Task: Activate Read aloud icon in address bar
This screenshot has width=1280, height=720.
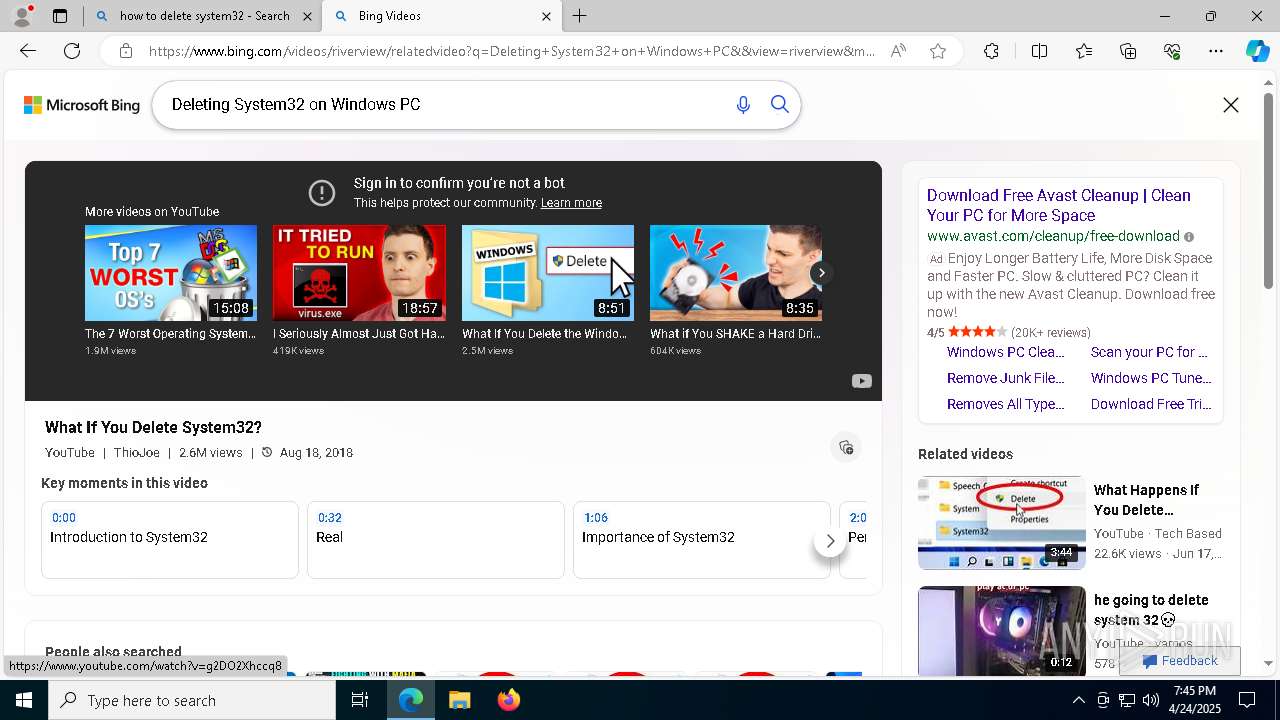Action: pos(898,51)
